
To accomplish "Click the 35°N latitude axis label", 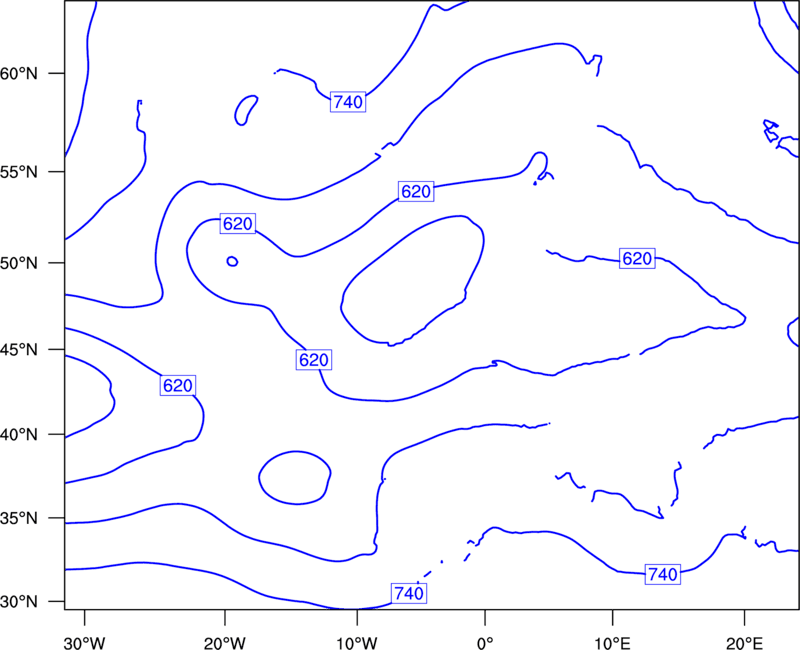I will 19,518.
